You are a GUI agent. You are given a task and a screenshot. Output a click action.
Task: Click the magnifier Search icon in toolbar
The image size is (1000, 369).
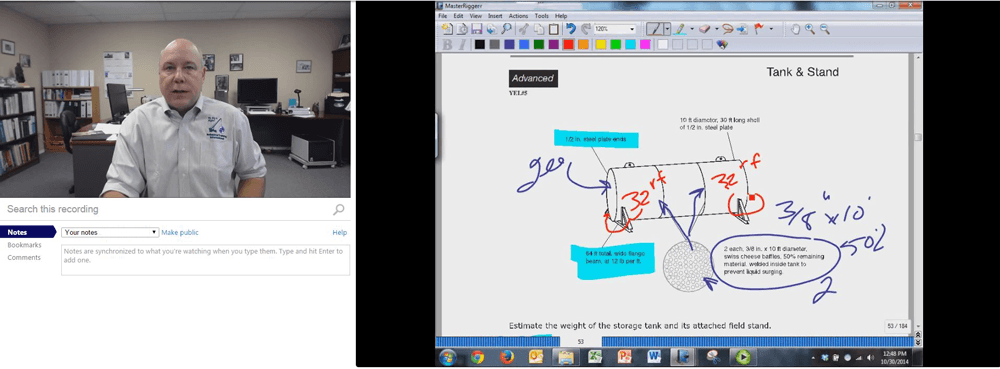point(506,29)
